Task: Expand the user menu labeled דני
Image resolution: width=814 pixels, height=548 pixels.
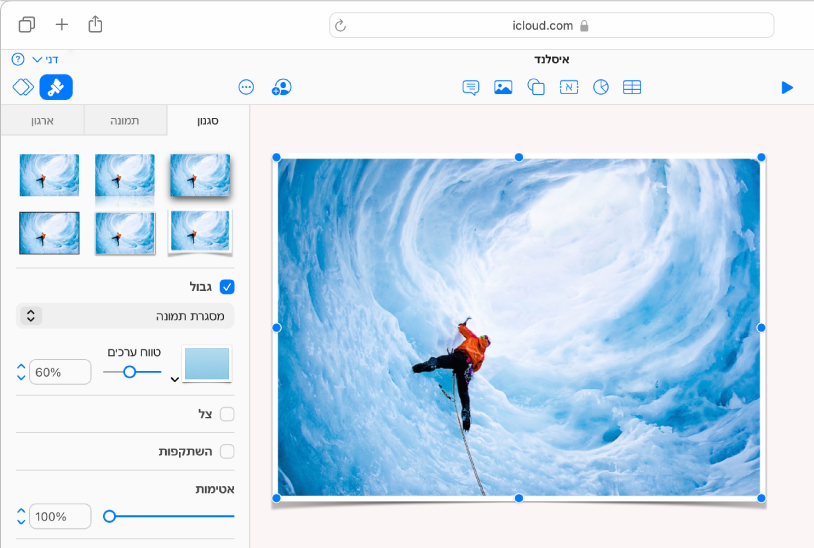Action: click(x=44, y=60)
